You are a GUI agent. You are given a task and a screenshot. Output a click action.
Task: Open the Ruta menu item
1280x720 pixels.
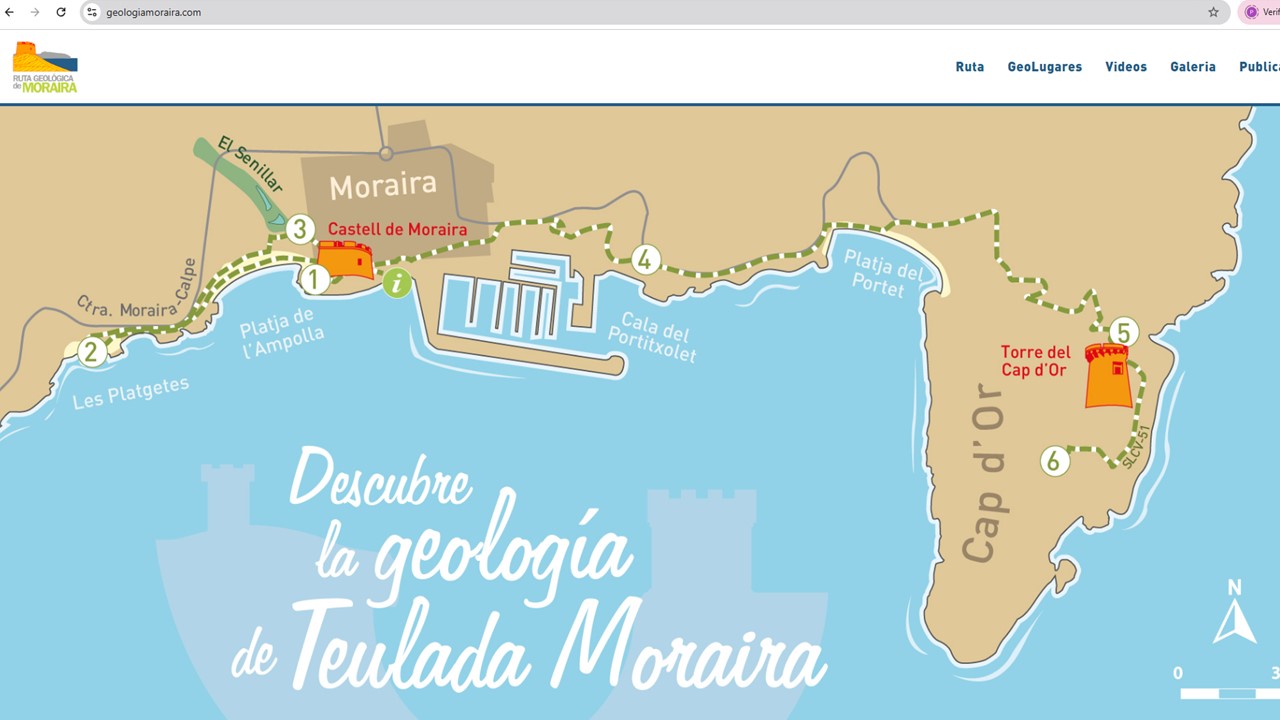[x=969, y=66]
